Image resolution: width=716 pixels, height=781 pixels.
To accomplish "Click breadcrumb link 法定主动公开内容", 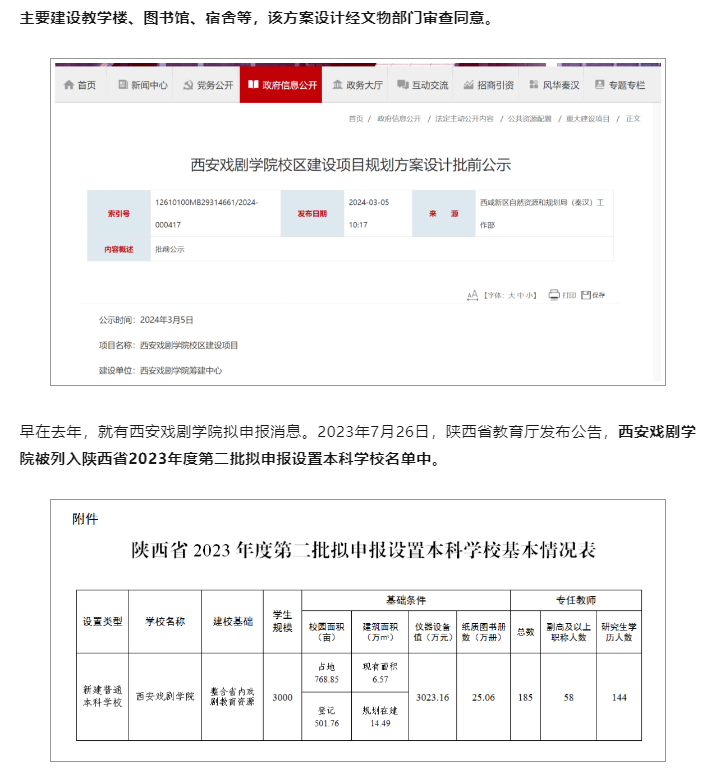I will (465, 119).
